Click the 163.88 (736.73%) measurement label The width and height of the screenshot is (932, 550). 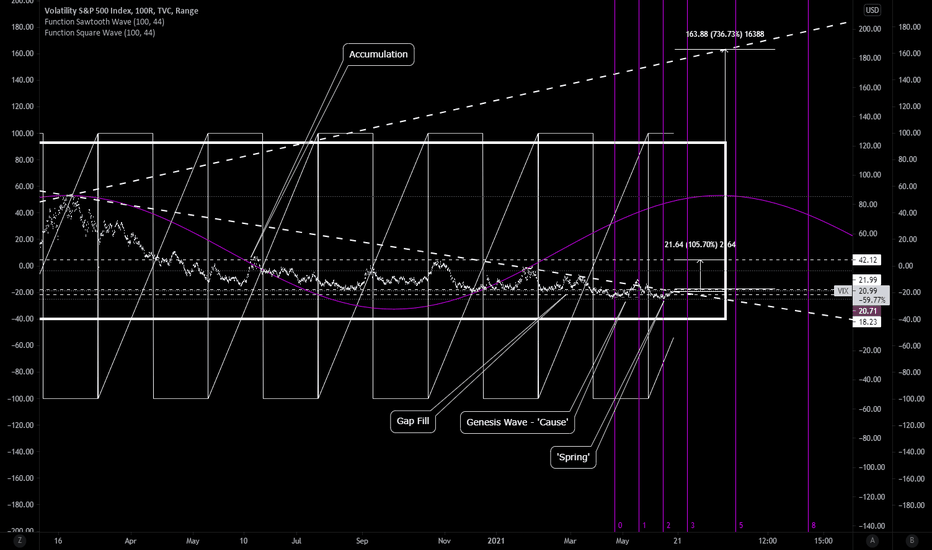[x=725, y=34]
